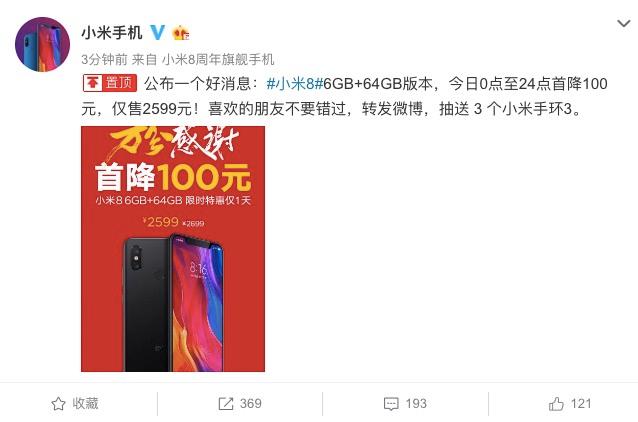
Task: Click the 收藏 favorite button label
Action: tap(85, 403)
